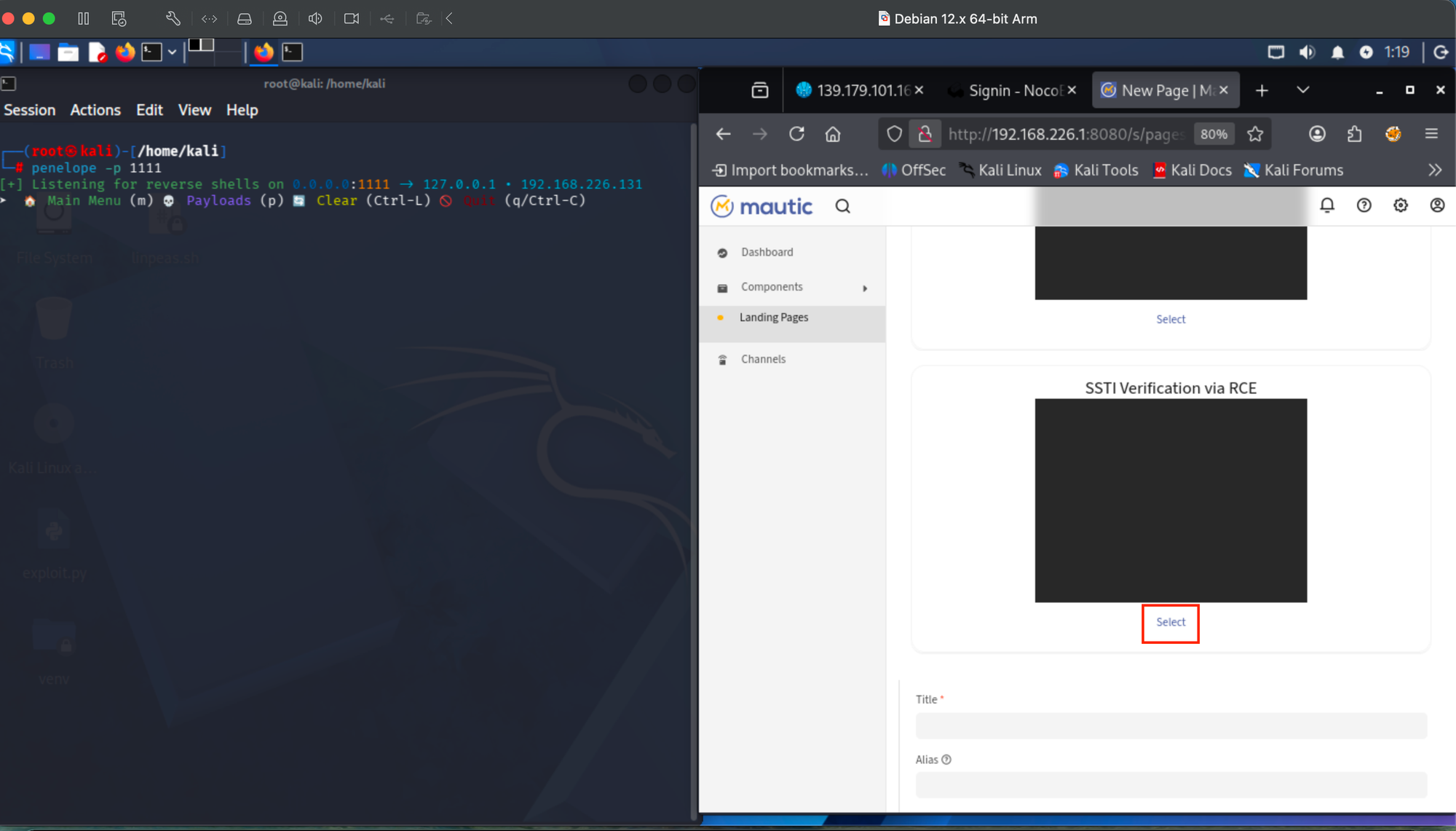The image size is (1456, 831).
Task: Open the Firefox extensions puzzle icon
Action: [1354, 134]
